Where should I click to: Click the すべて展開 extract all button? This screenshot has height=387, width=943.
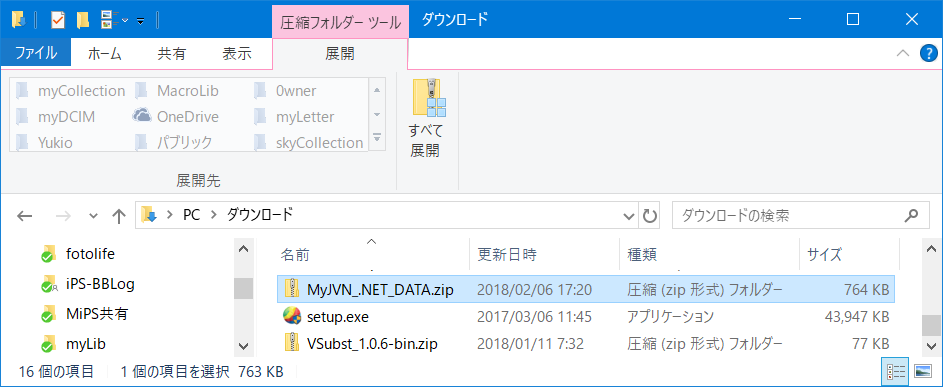click(426, 119)
